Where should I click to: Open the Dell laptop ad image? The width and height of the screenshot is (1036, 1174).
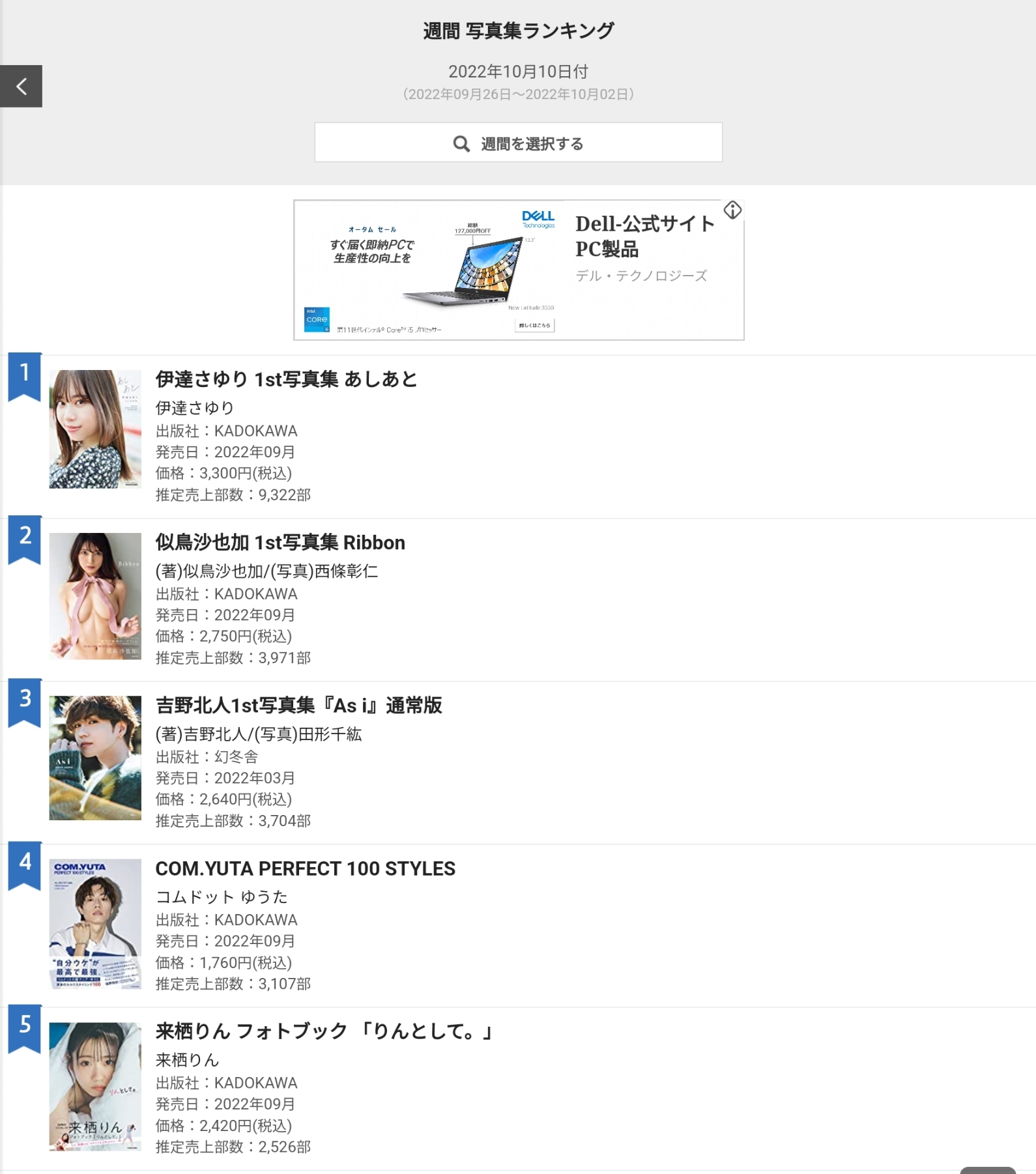pos(431,270)
